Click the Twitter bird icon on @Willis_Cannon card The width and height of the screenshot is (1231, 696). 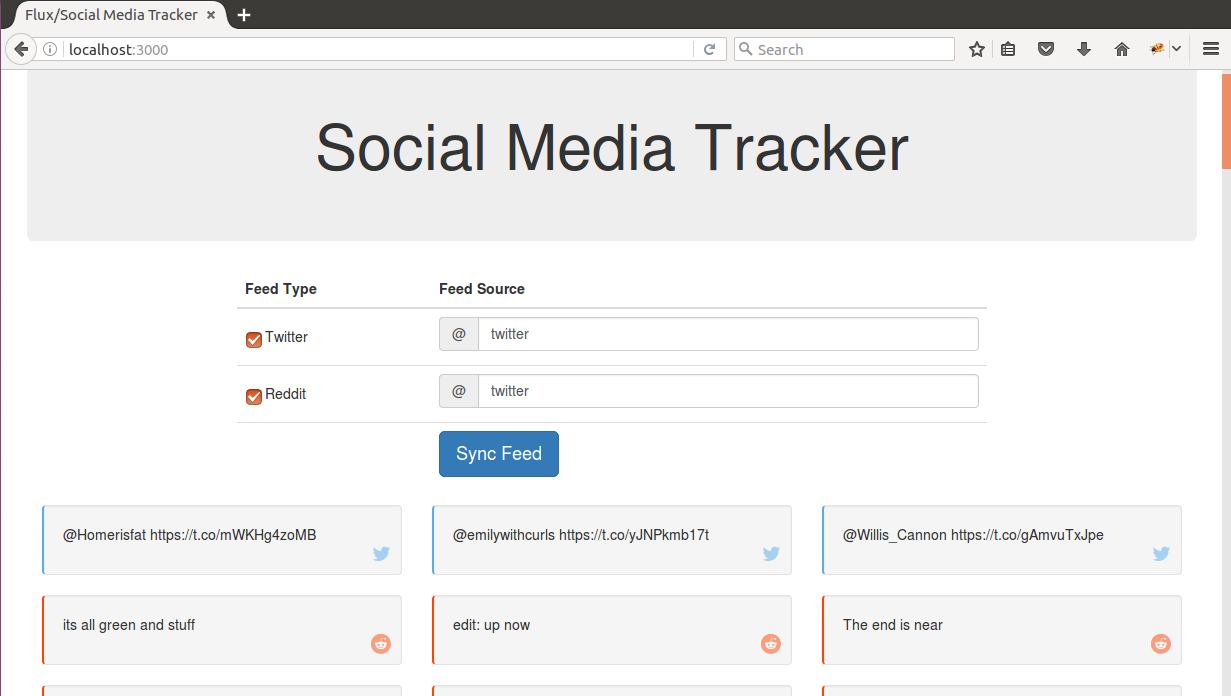(x=1161, y=553)
